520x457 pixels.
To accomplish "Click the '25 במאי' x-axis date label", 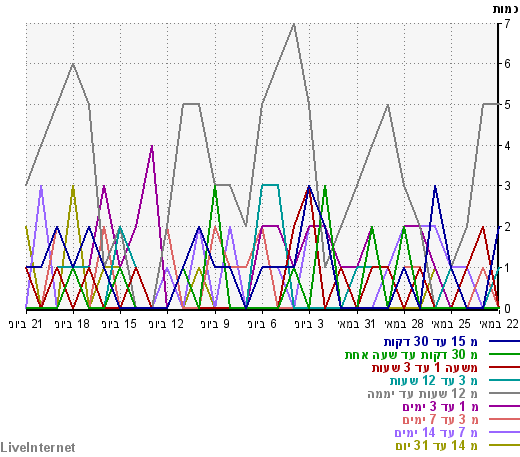I will pyautogui.click(x=451, y=324).
